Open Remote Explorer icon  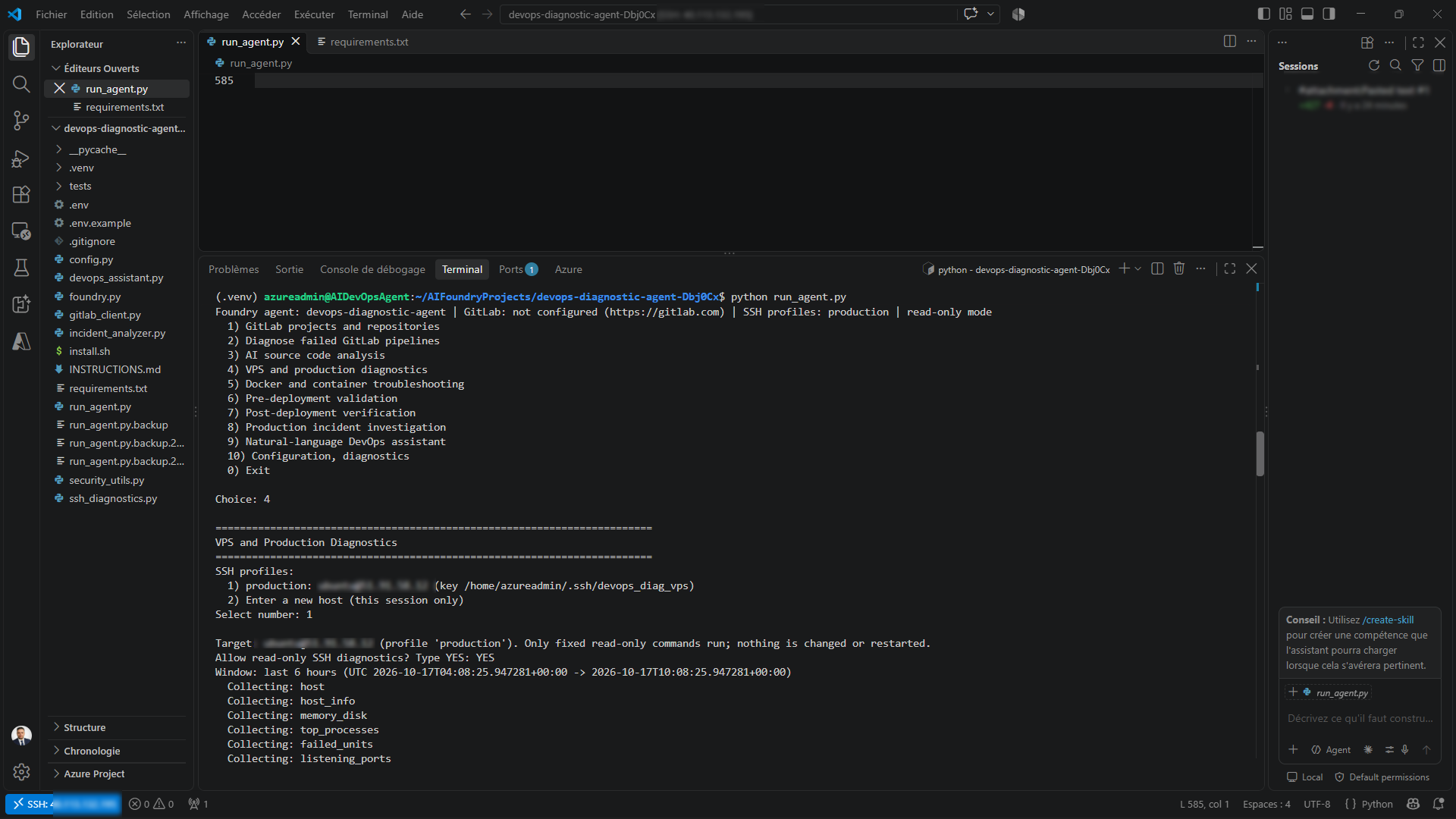pyautogui.click(x=21, y=231)
